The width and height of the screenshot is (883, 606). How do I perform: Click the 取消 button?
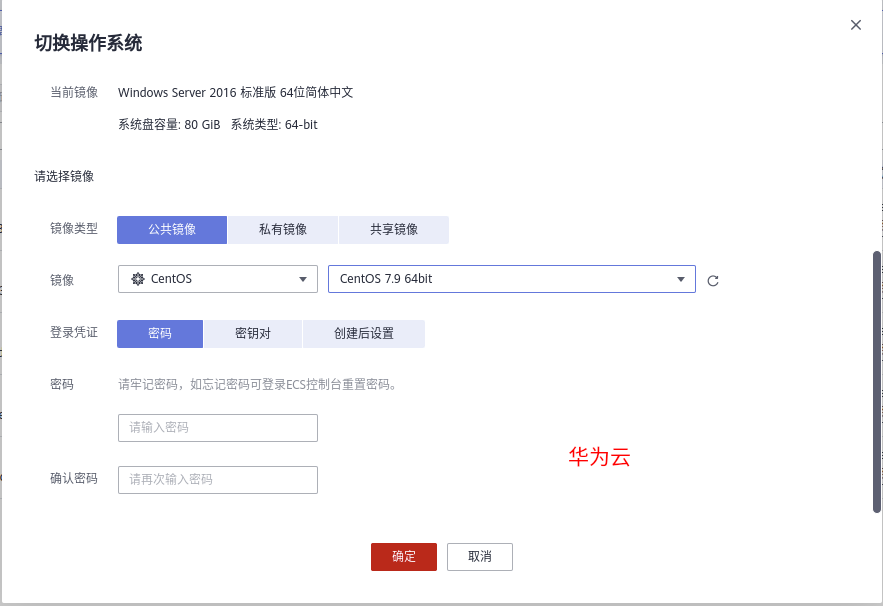480,557
